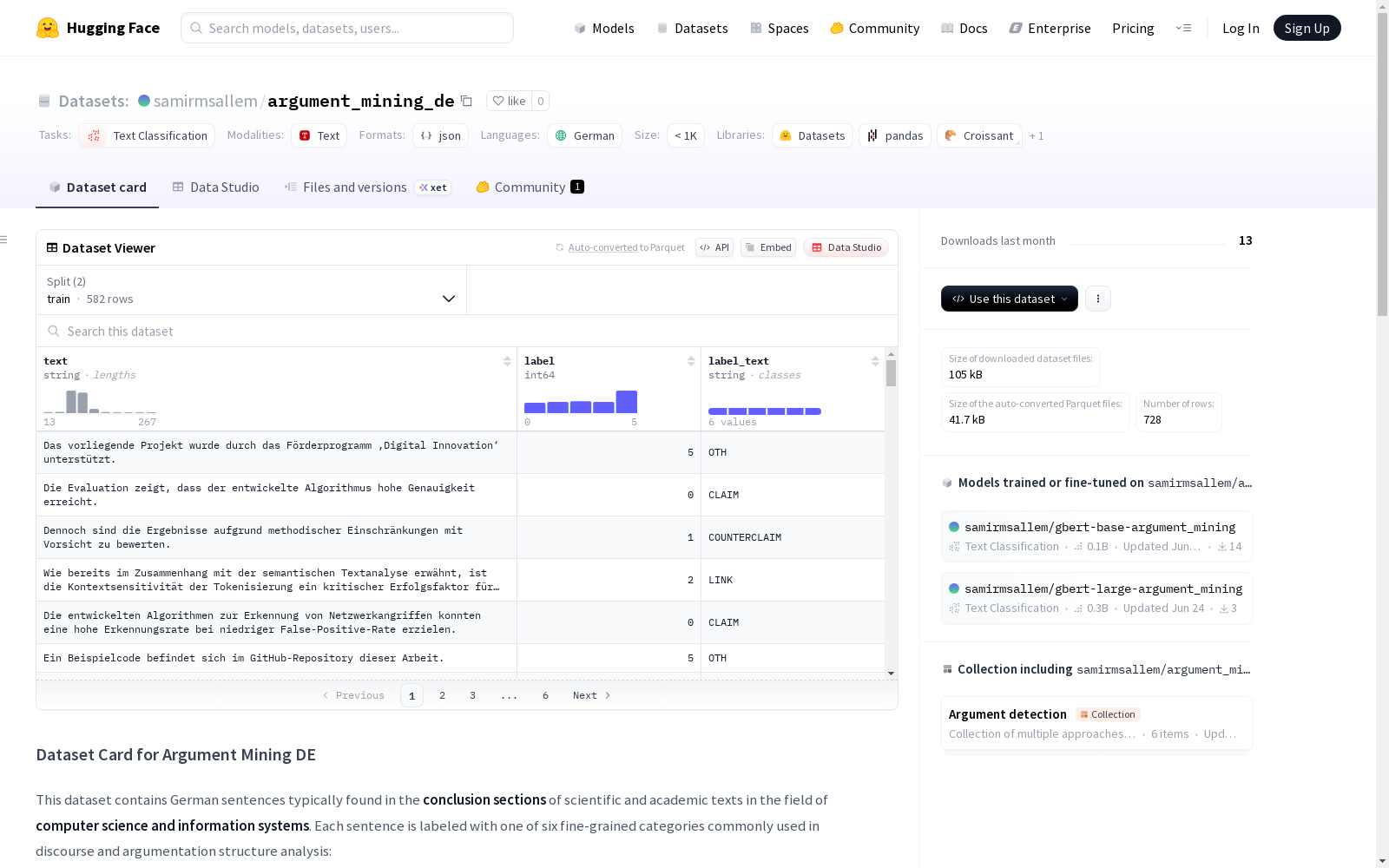Click the label_text classes bar
The image size is (1389, 868).
(765, 411)
